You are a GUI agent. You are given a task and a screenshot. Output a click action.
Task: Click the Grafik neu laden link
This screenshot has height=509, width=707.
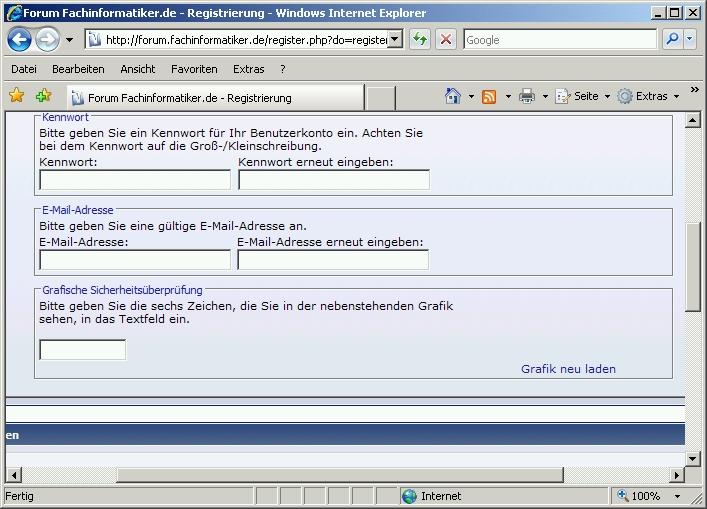568,369
